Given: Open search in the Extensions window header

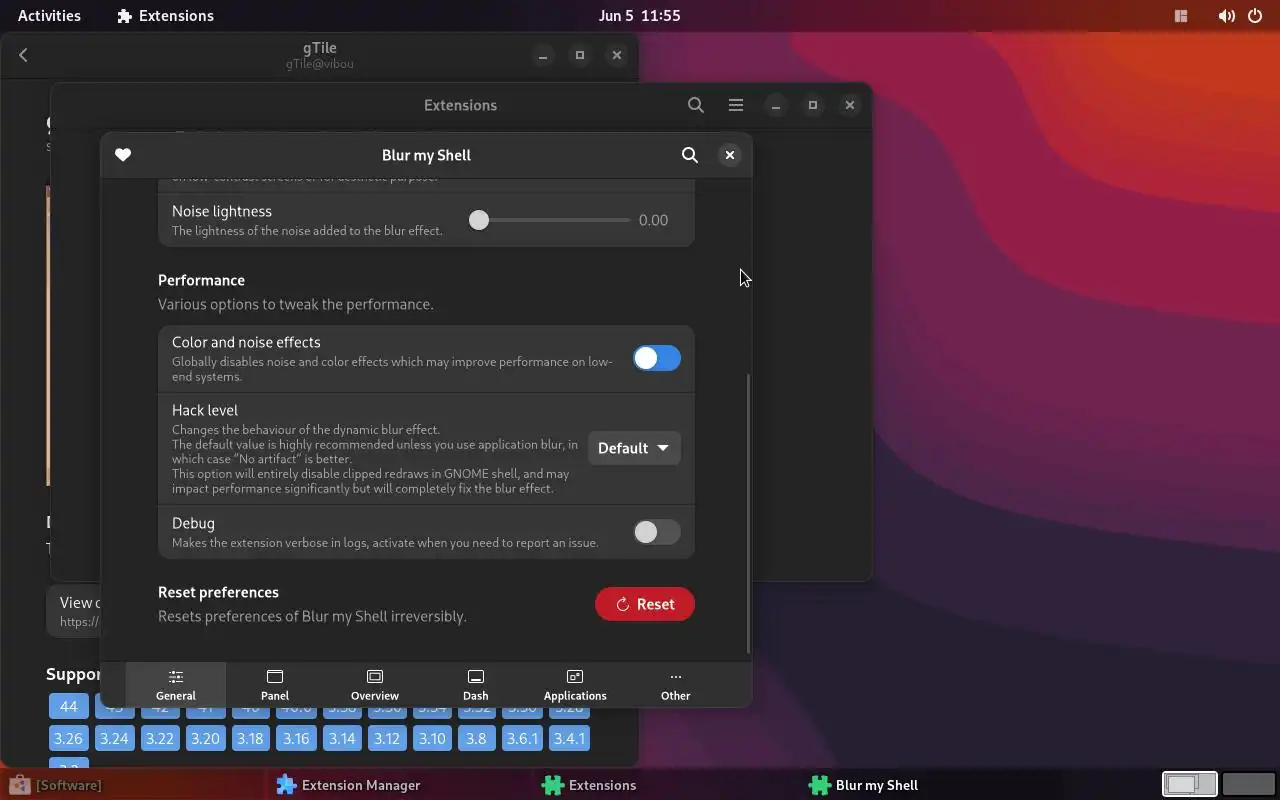Looking at the screenshot, I should tap(696, 105).
